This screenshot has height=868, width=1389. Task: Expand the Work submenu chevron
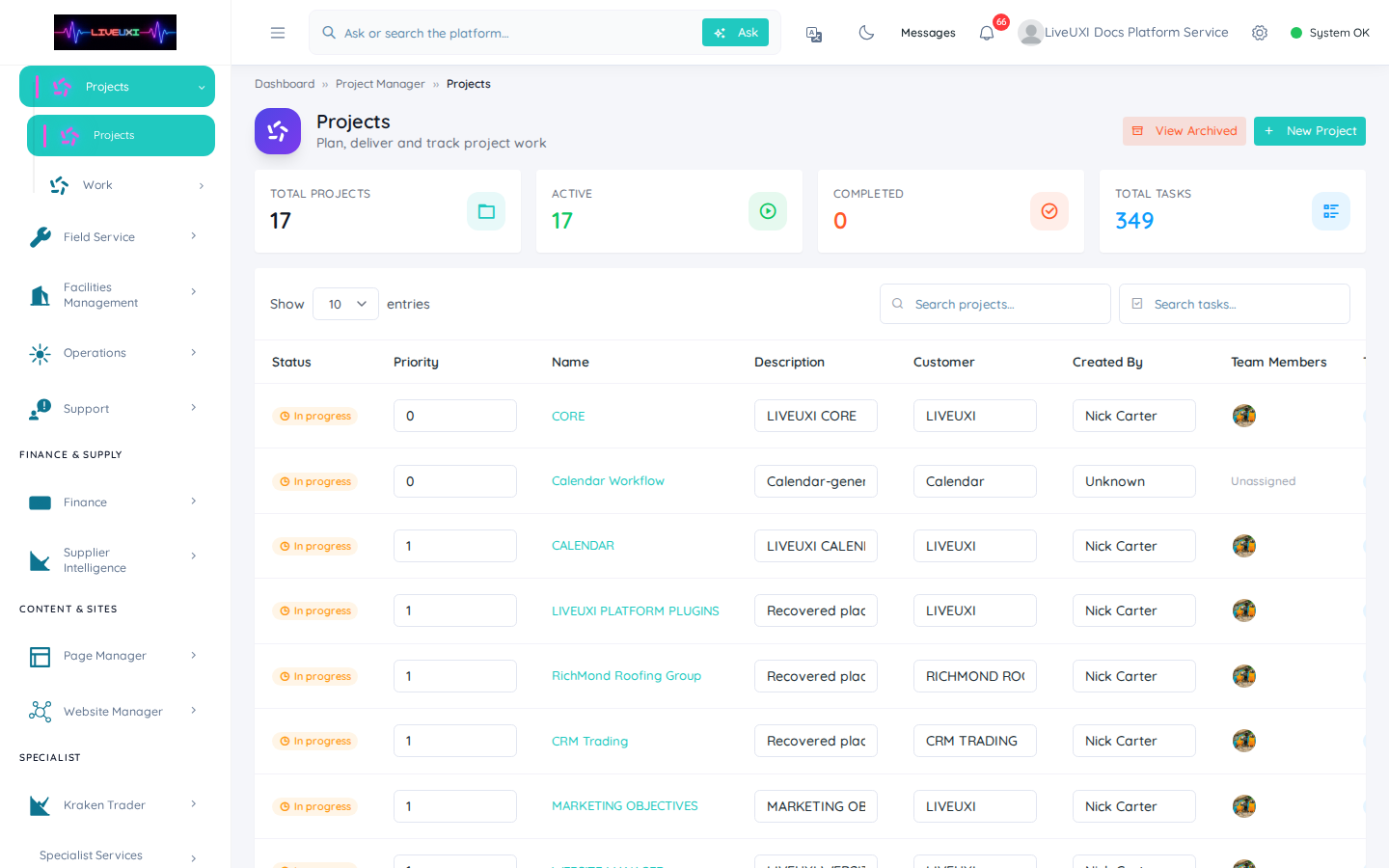(x=202, y=186)
